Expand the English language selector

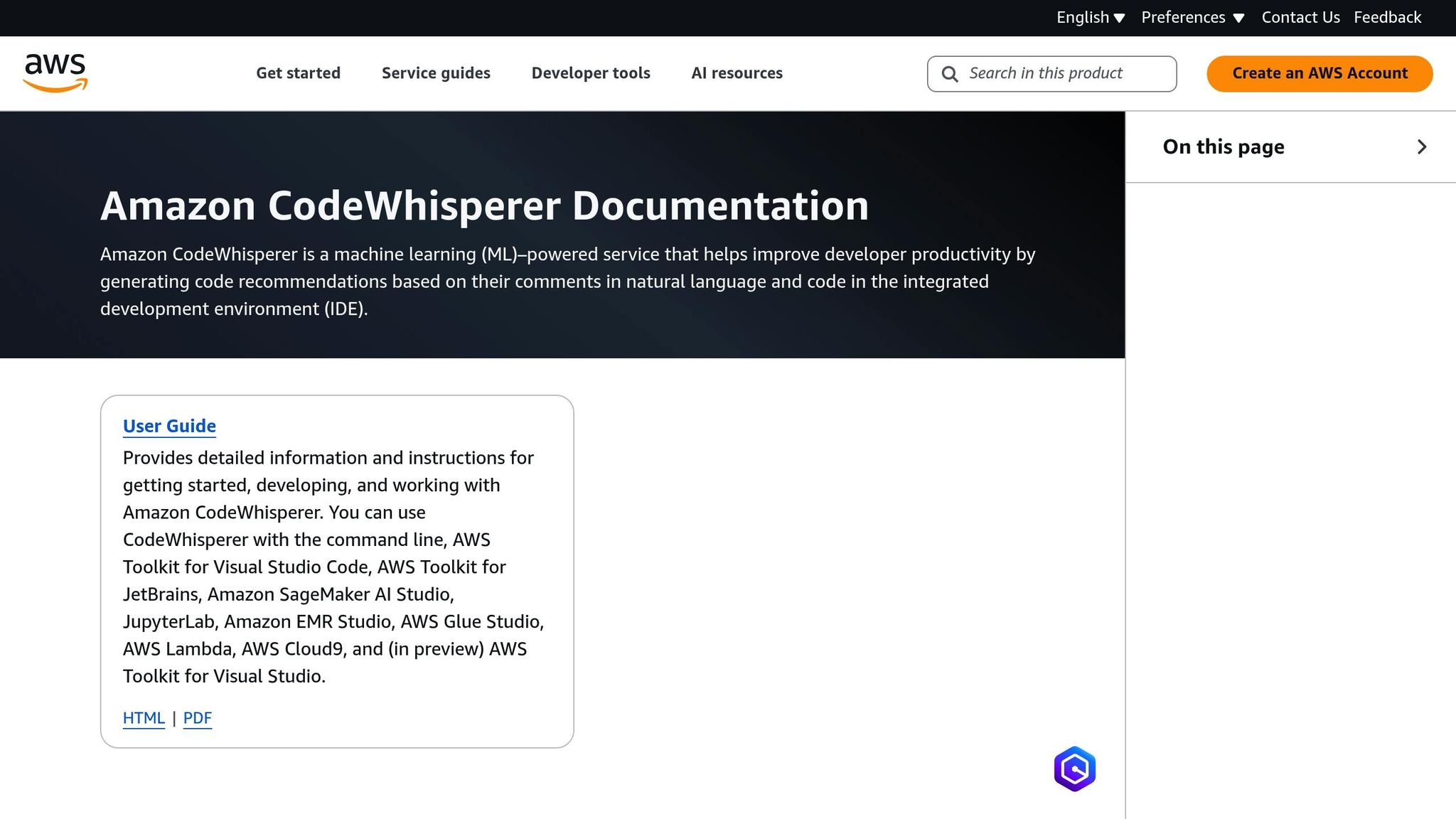1082,17
